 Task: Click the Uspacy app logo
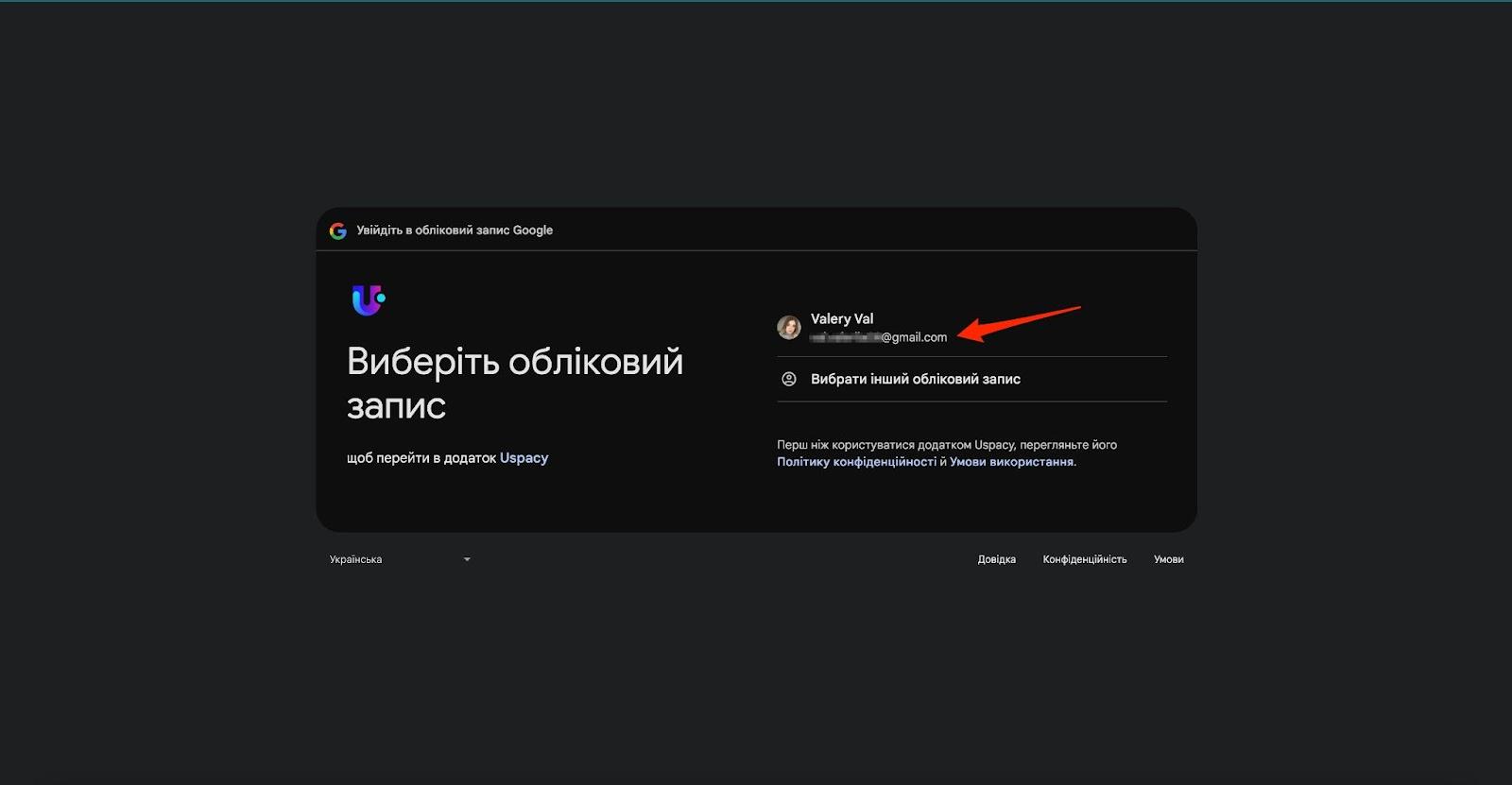tap(368, 300)
